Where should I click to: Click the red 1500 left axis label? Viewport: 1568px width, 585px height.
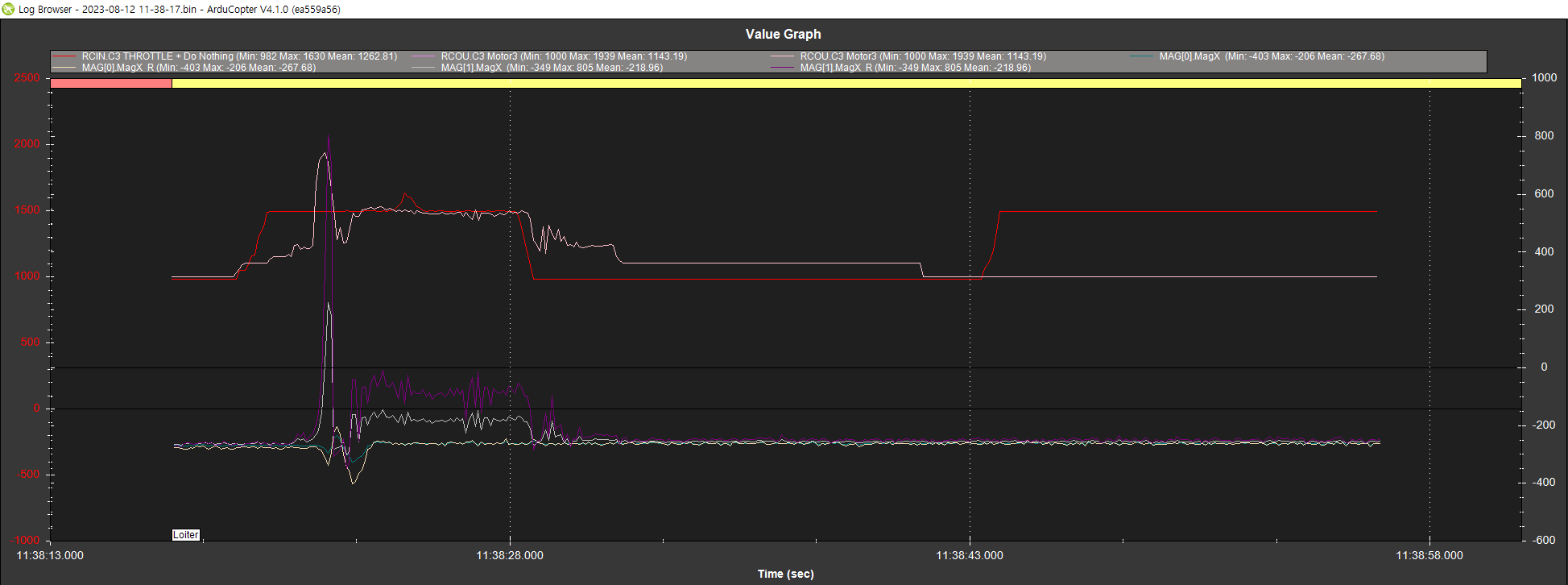pos(27,210)
